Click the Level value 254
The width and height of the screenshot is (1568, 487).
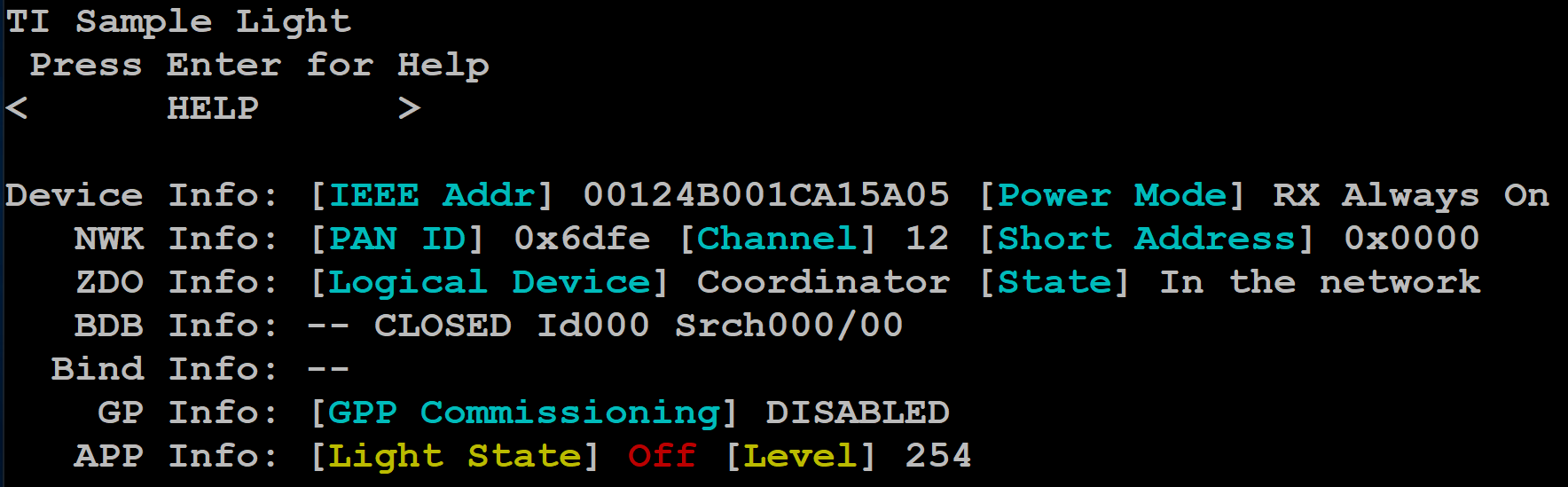(938, 456)
